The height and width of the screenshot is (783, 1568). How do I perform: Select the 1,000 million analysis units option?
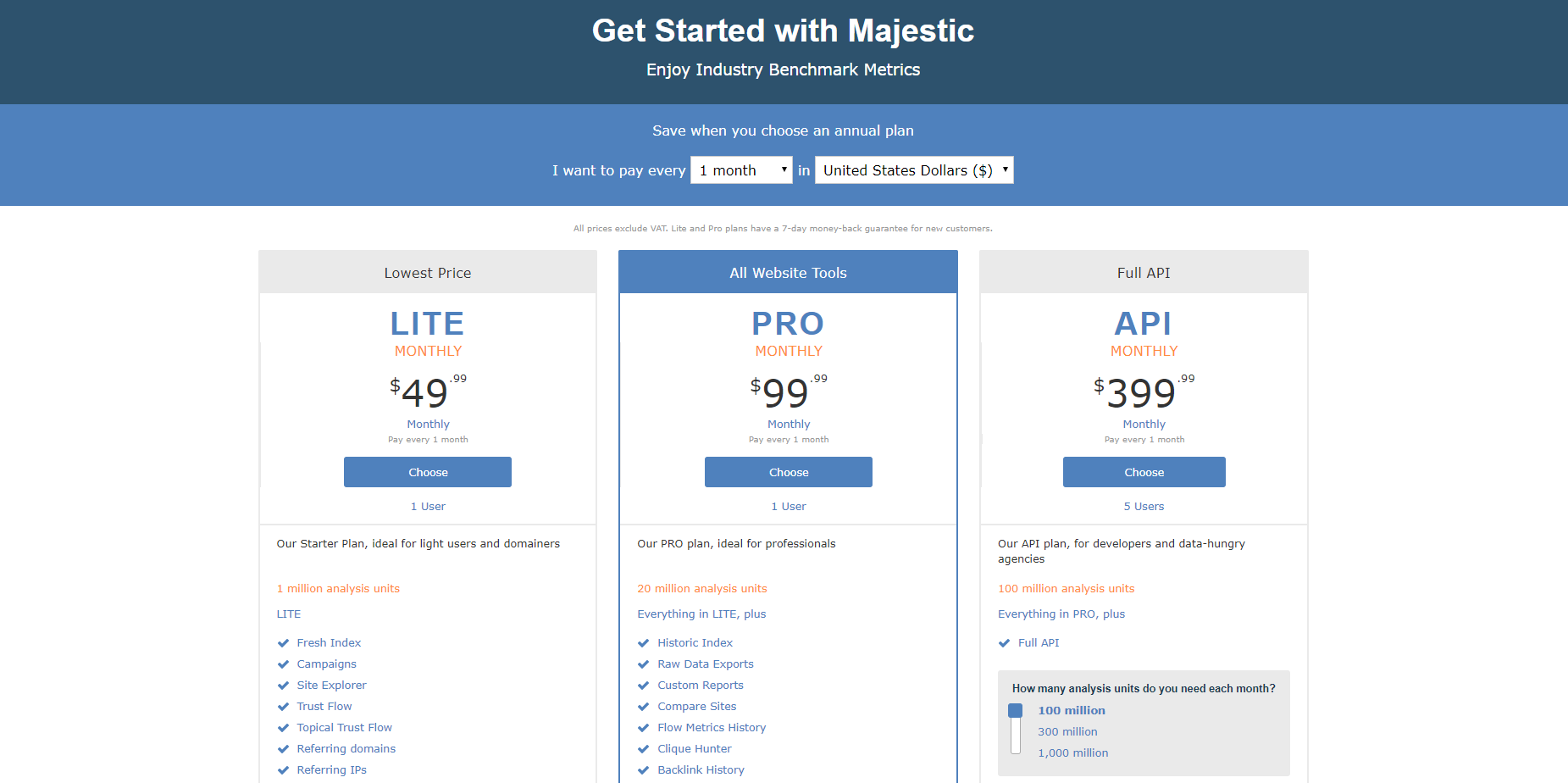(1072, 753)
